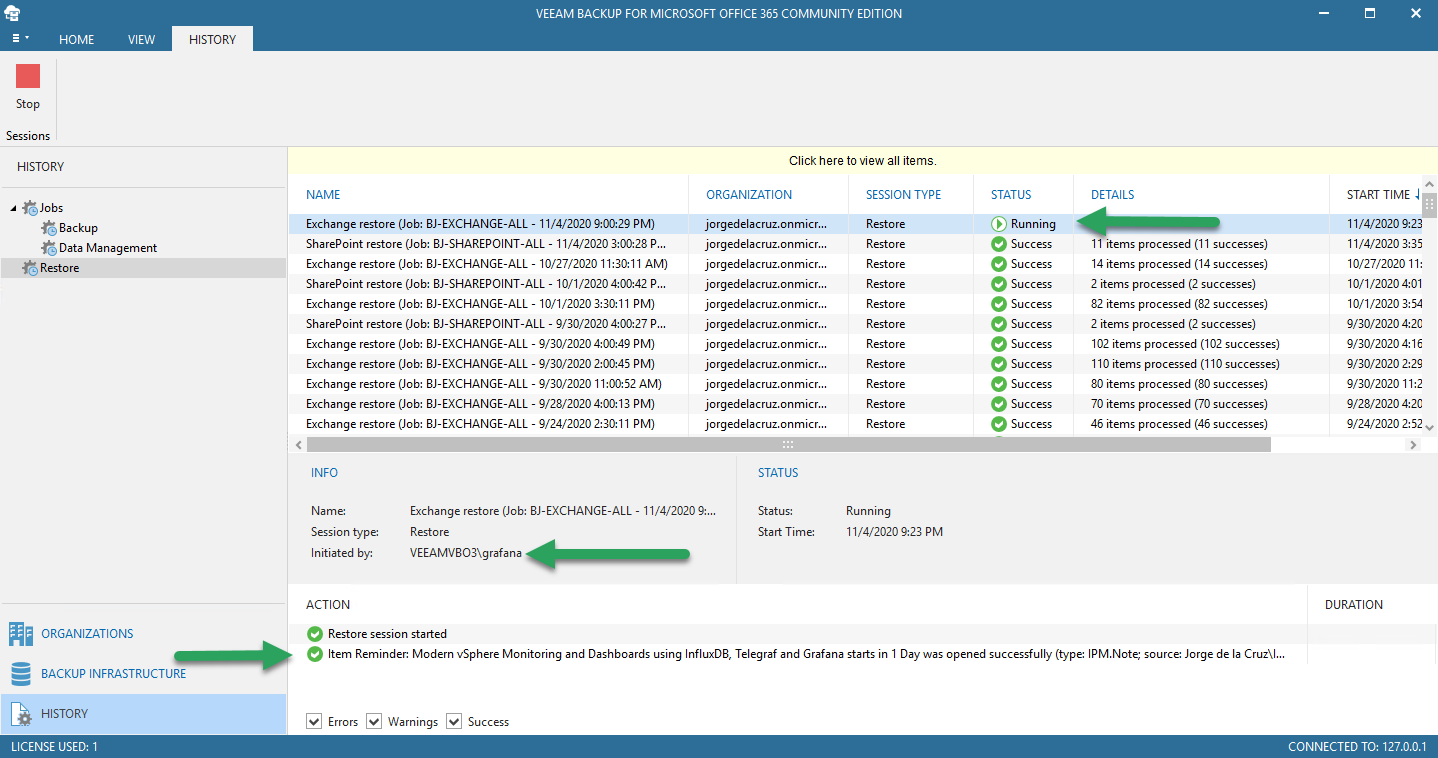Select the Backup job history icon
Image resolution: width=1438 pixels, height=758 pixels.
coord(50,228)
